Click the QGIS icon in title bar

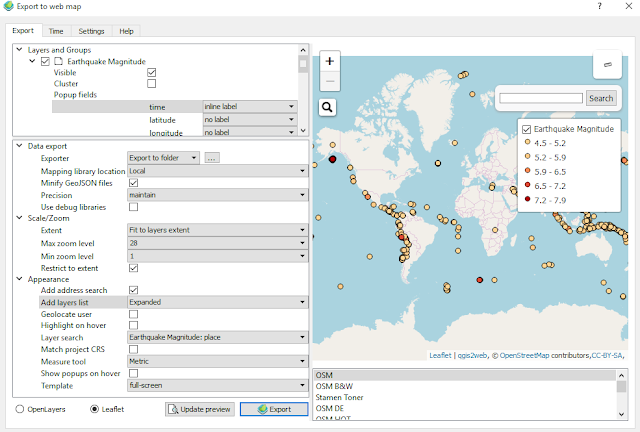[x=8, y=6]
